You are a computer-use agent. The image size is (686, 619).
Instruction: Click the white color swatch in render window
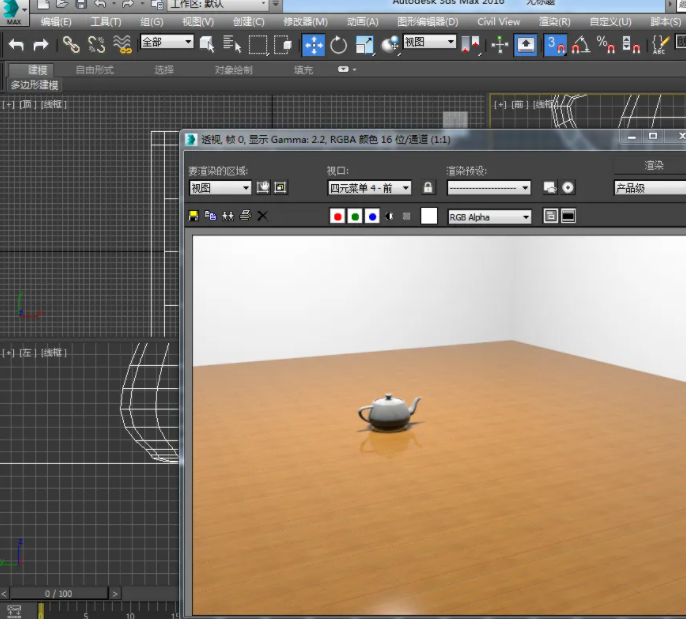[429, 216]
